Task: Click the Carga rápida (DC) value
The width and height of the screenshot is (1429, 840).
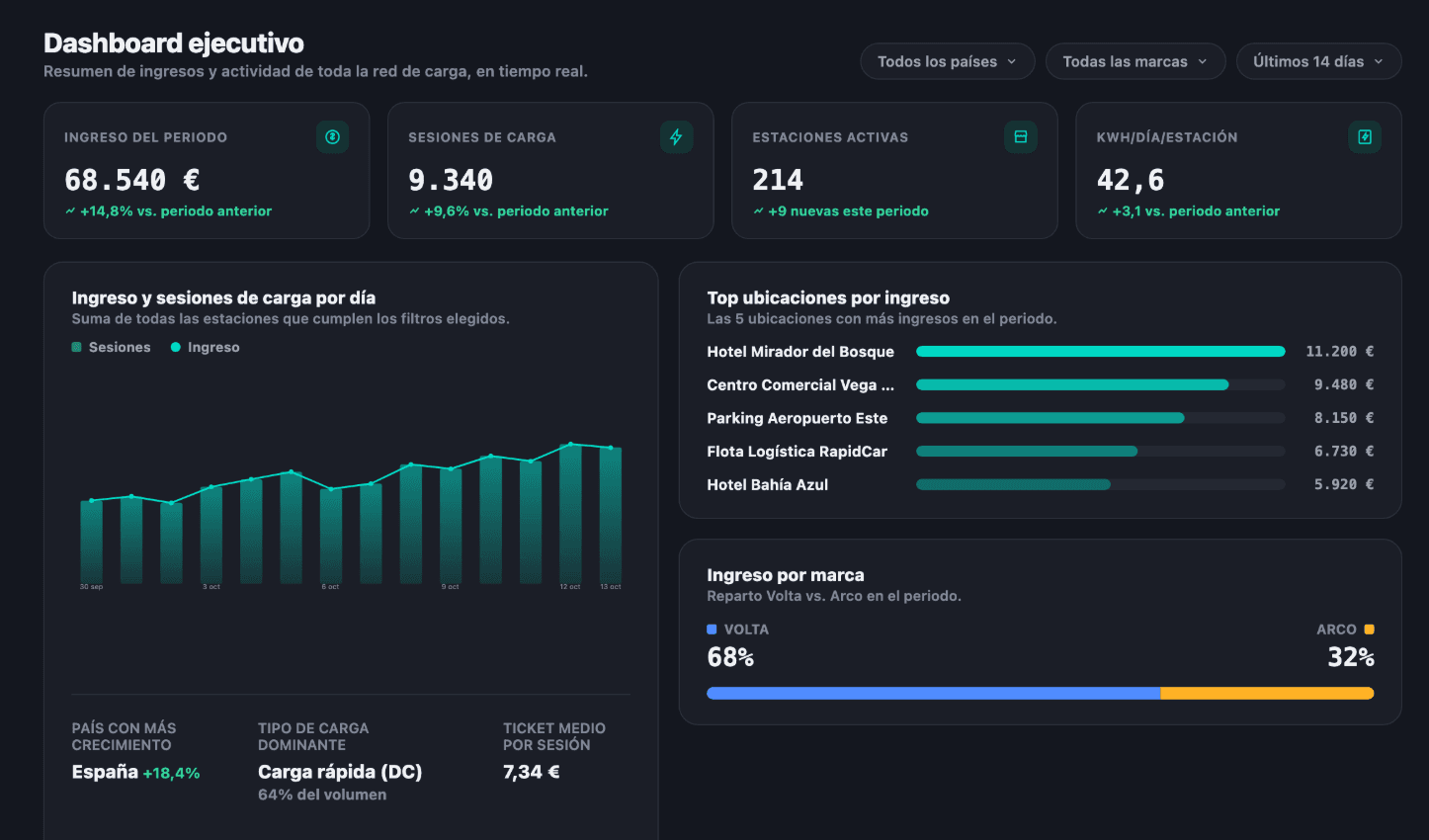Action: (340, 773)
